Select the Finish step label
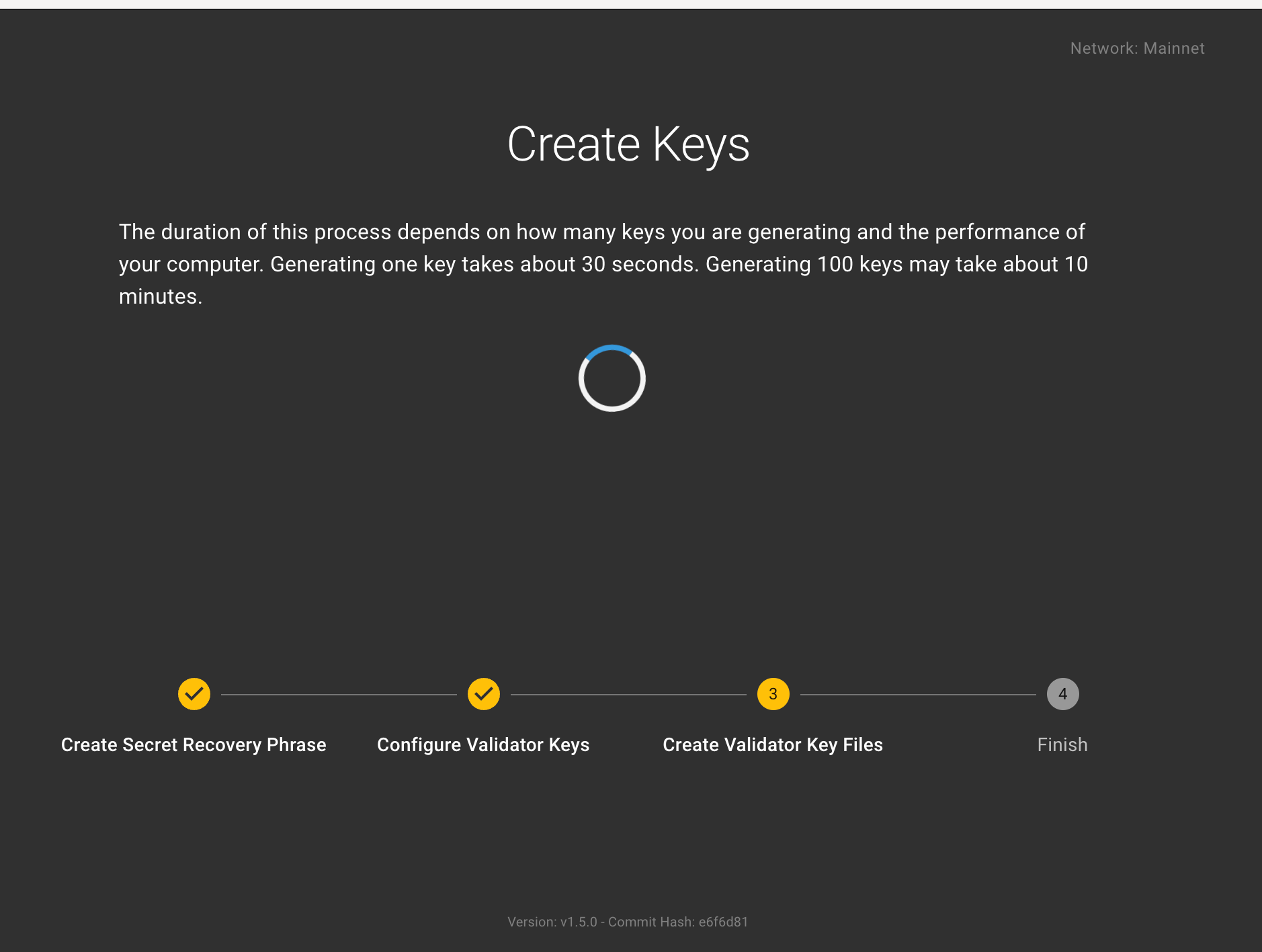The height and width of the screenshot is (952, 1262). click(x=1062, y=745)
